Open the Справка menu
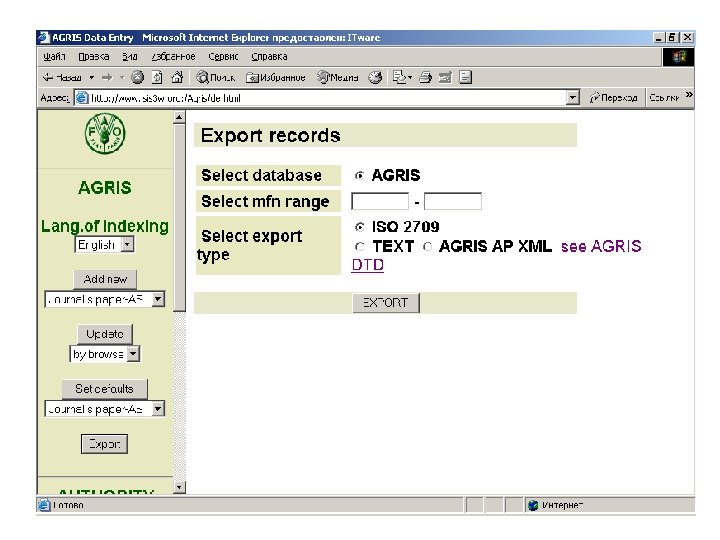Viewport: 720px width, 540px height. (269, 56)
